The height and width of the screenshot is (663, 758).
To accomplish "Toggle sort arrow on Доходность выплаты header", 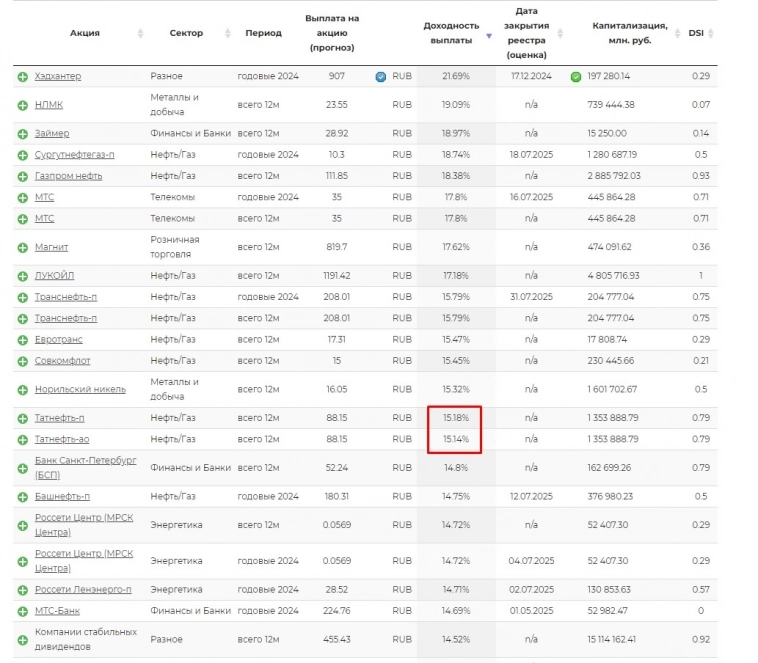I will (489, 35).
